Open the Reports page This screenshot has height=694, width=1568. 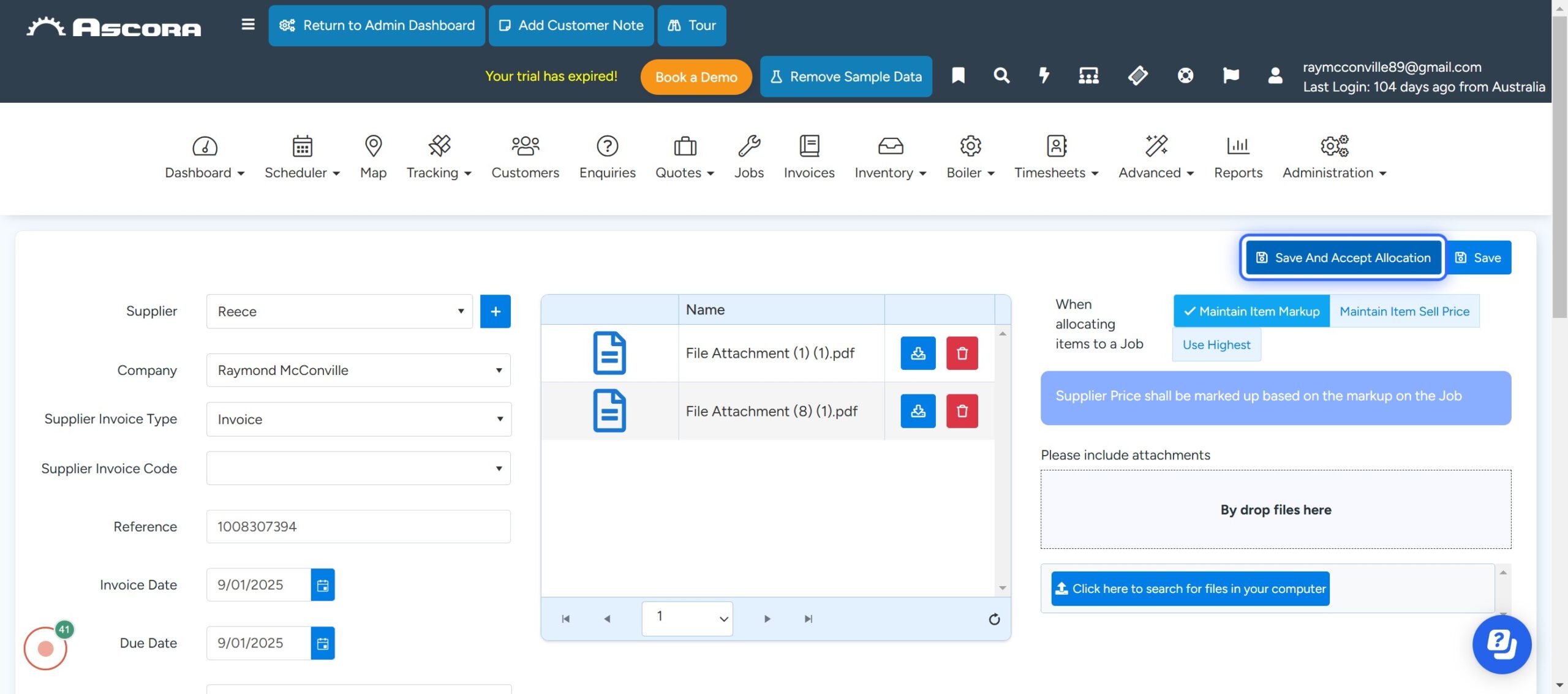click(1238, 158)
